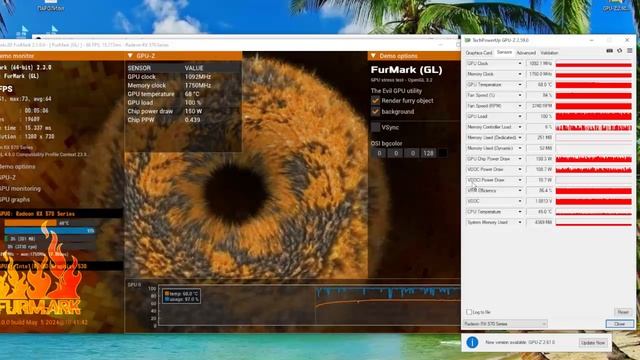
Task: Click the Radeon RX 570 Series GPU0 header
Action: pyautogui.click(x=61, y=213)
